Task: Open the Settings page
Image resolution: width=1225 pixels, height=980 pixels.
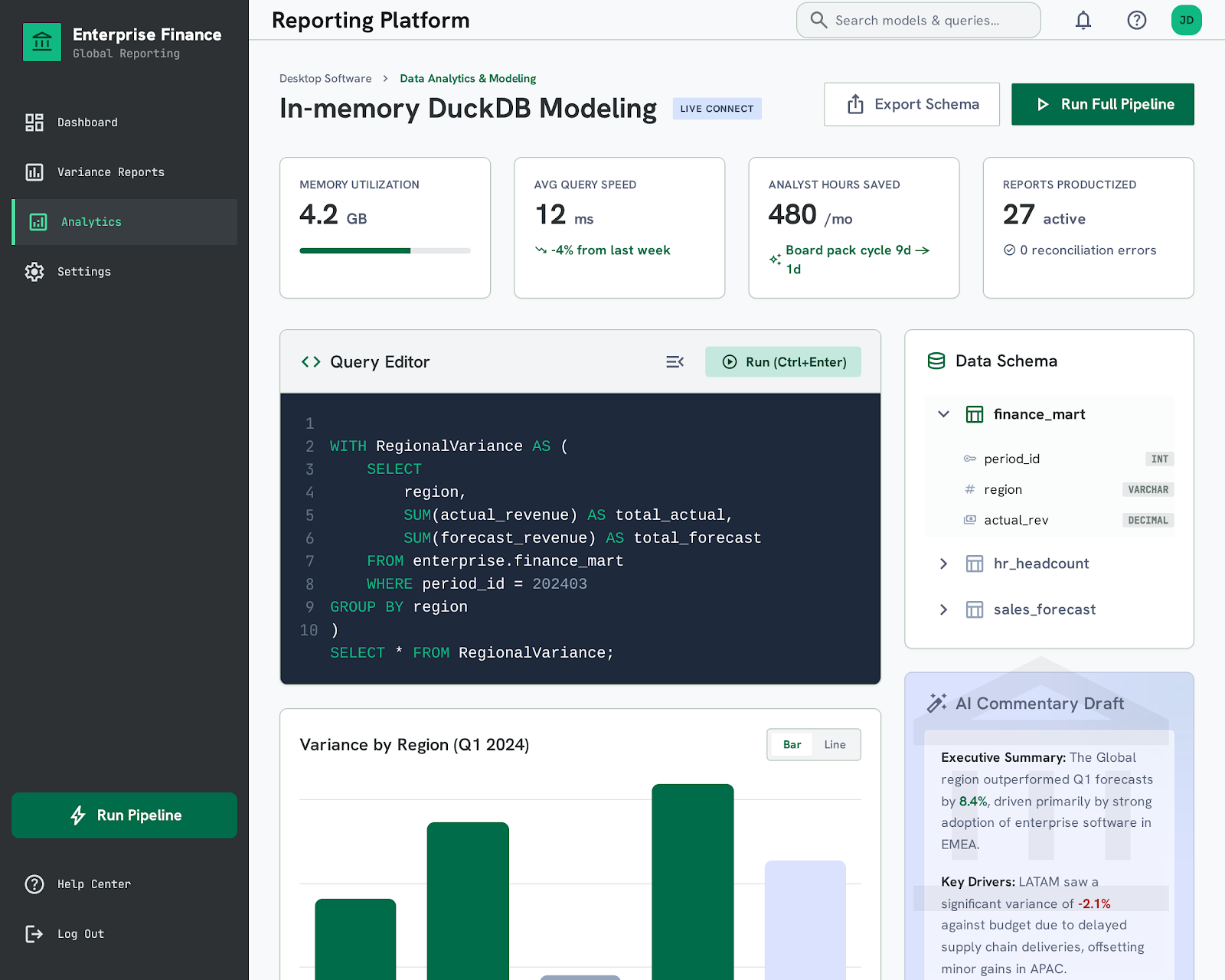Action: pos(124,272)
